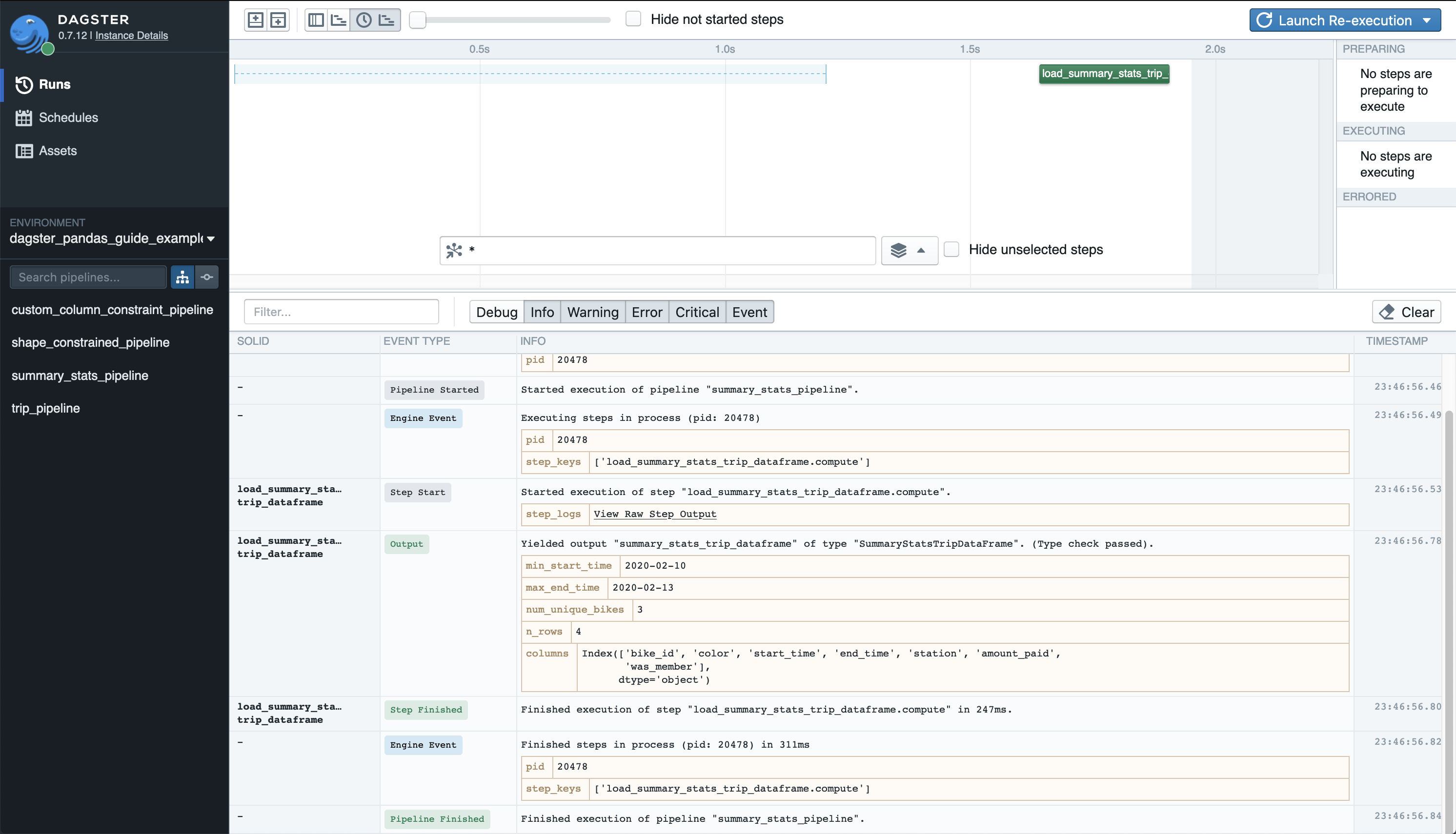The height and width of the screenshot is (834, 1456).
Task: Check Hide unselected steps
Action: (951, 249)
